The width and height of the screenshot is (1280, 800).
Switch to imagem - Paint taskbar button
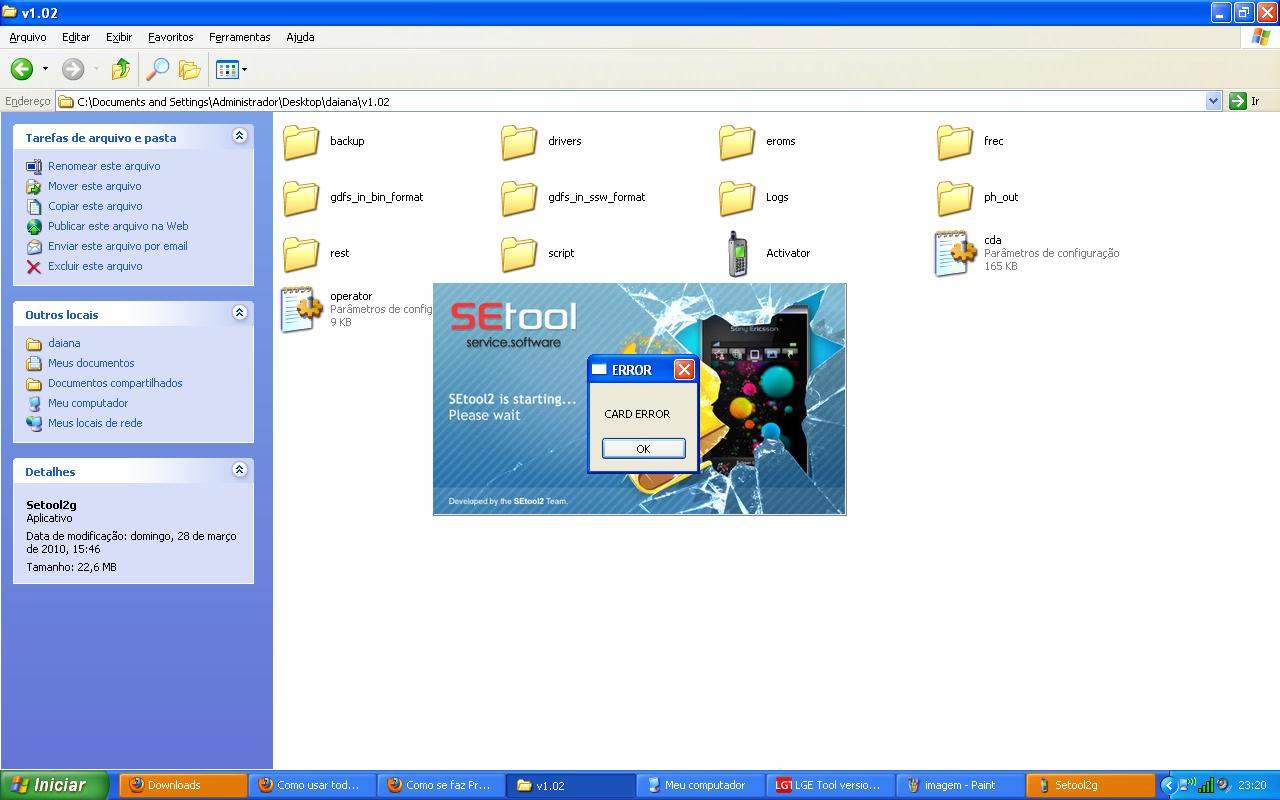958,785
